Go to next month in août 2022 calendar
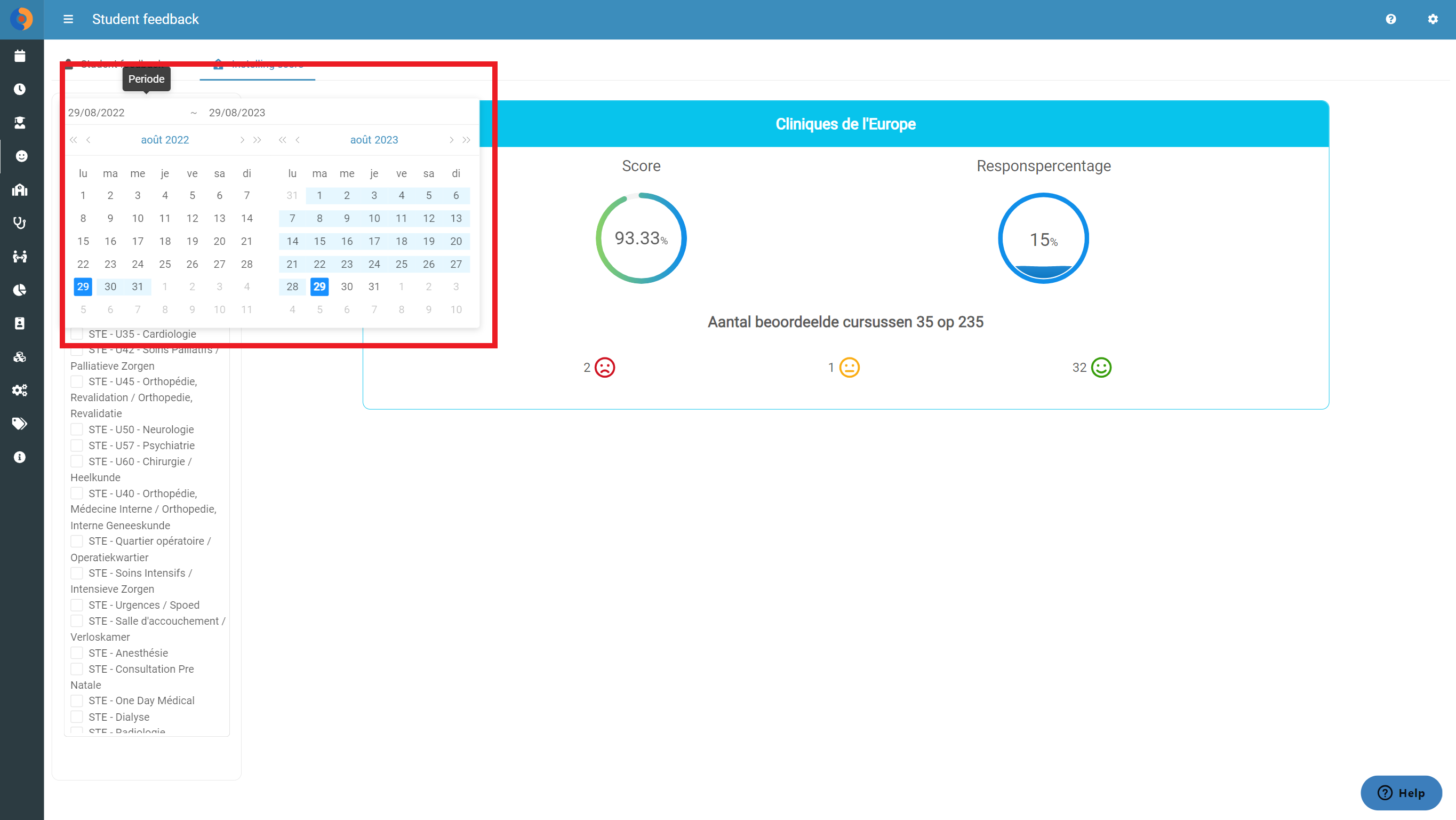This screenshot has width=1456, height=820. click(242, 140)
